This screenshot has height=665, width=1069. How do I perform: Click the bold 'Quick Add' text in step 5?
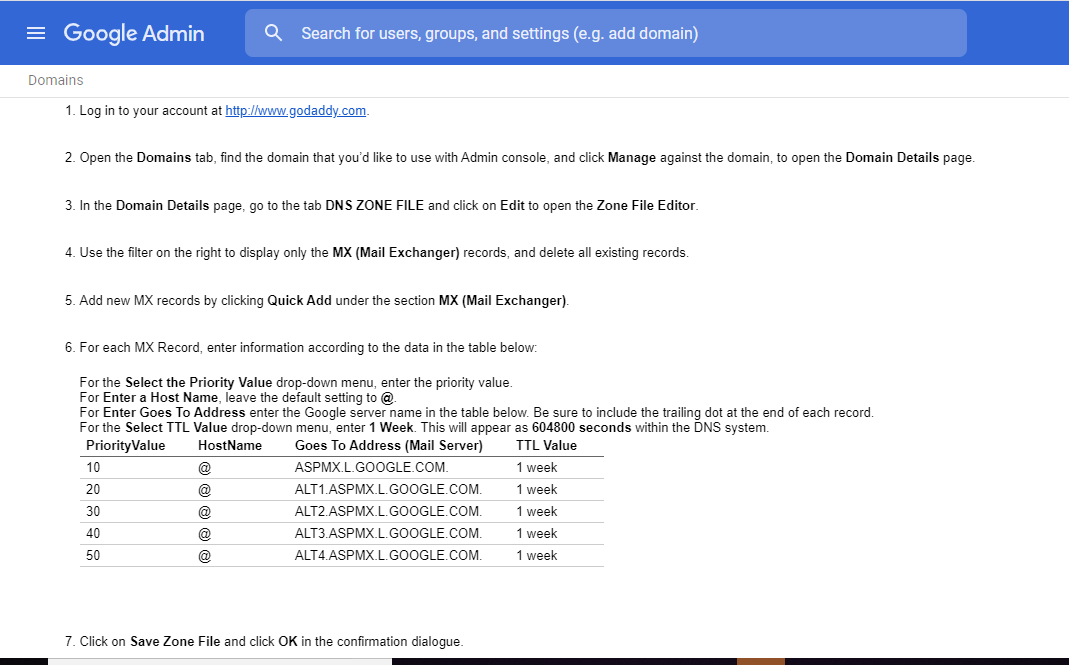[x=299, y=300]
